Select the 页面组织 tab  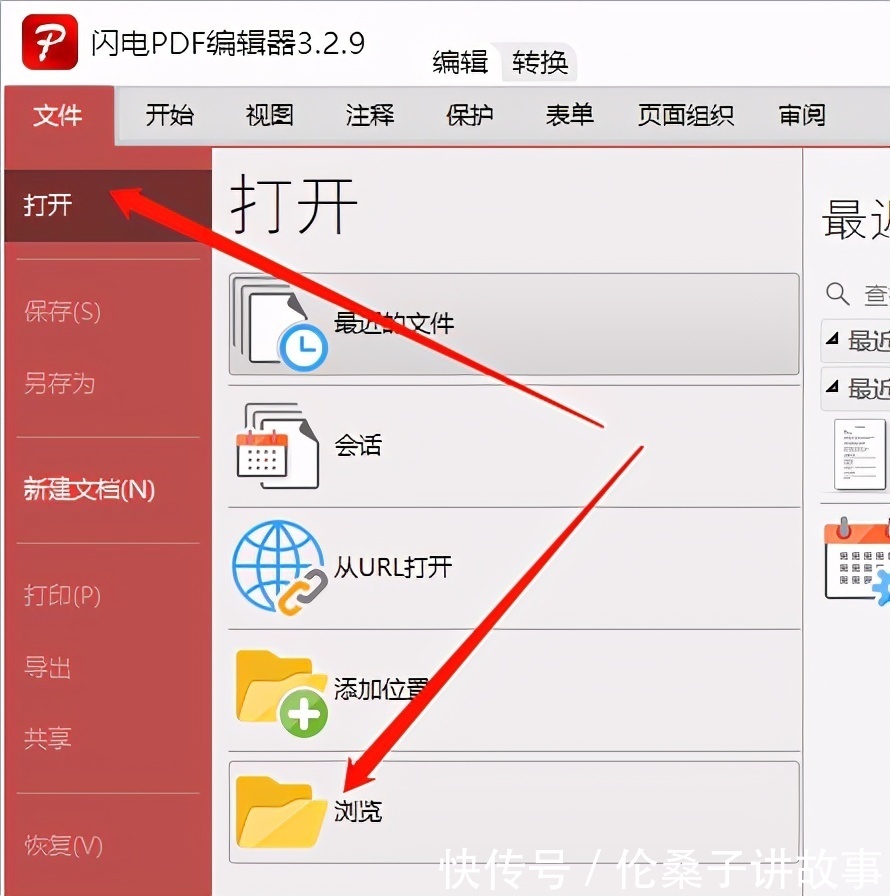pos(685,115)
